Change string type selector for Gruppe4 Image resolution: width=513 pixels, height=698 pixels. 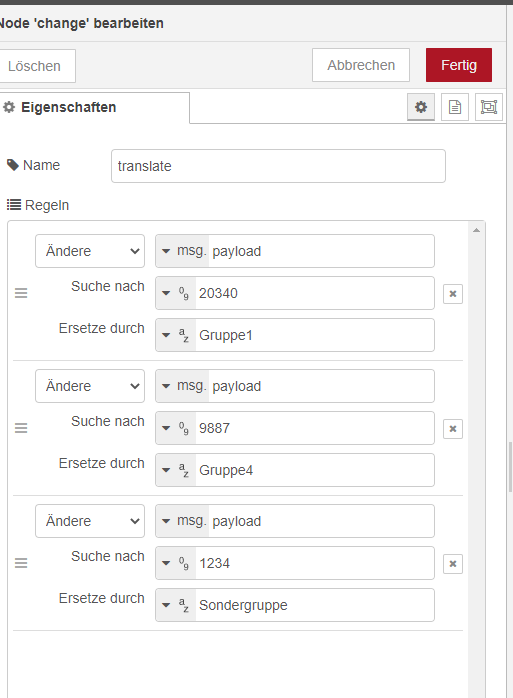click(x=175, y=470)
